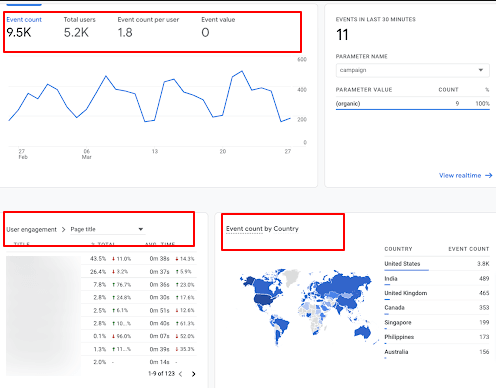Open the campaign parameter name dropdown
Screen dimensions: 496x388
pyautogui.click(x=413, y=70)
